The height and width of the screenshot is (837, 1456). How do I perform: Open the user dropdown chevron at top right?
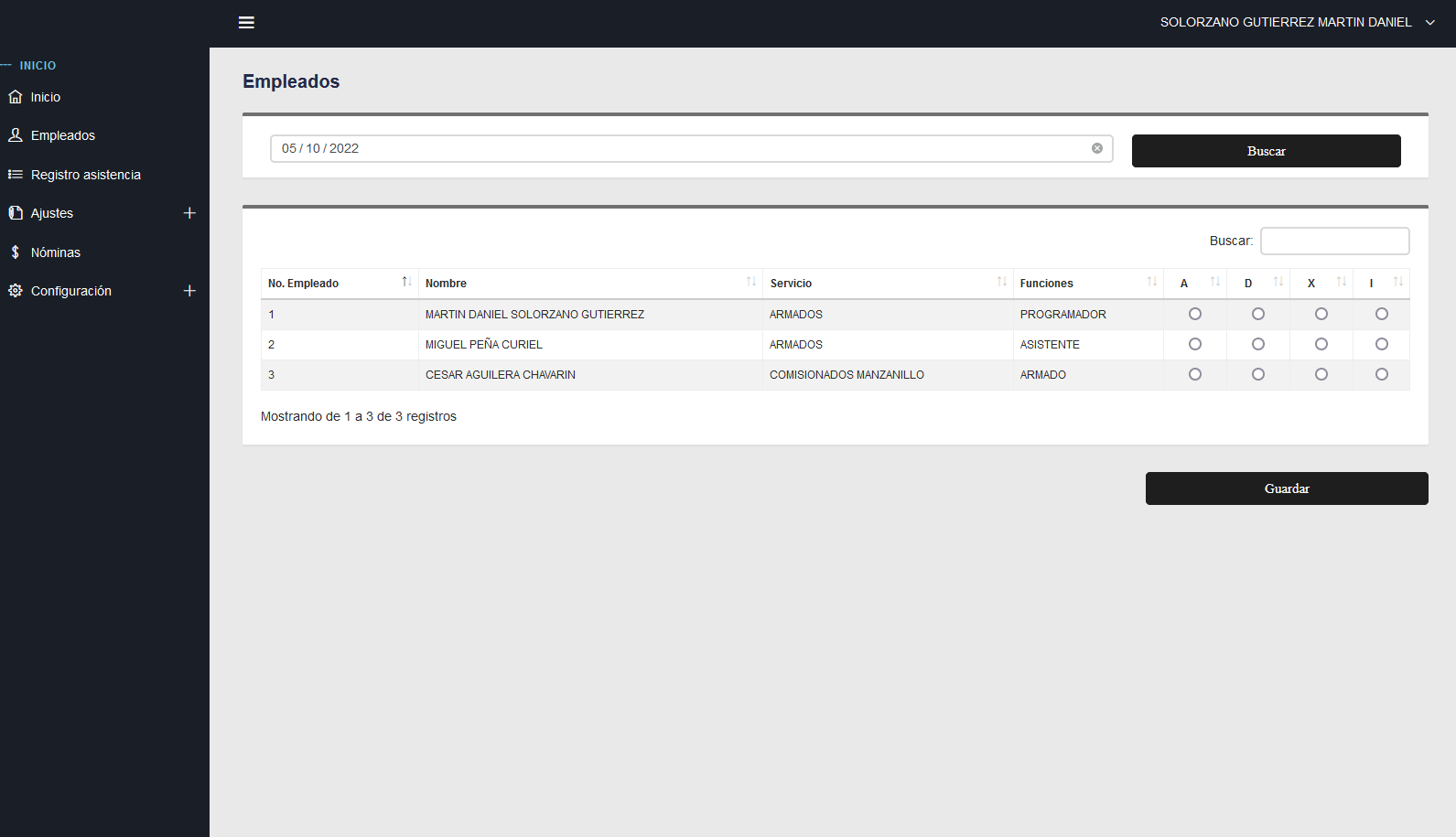pyautogui.click(x=1430, y=23)
